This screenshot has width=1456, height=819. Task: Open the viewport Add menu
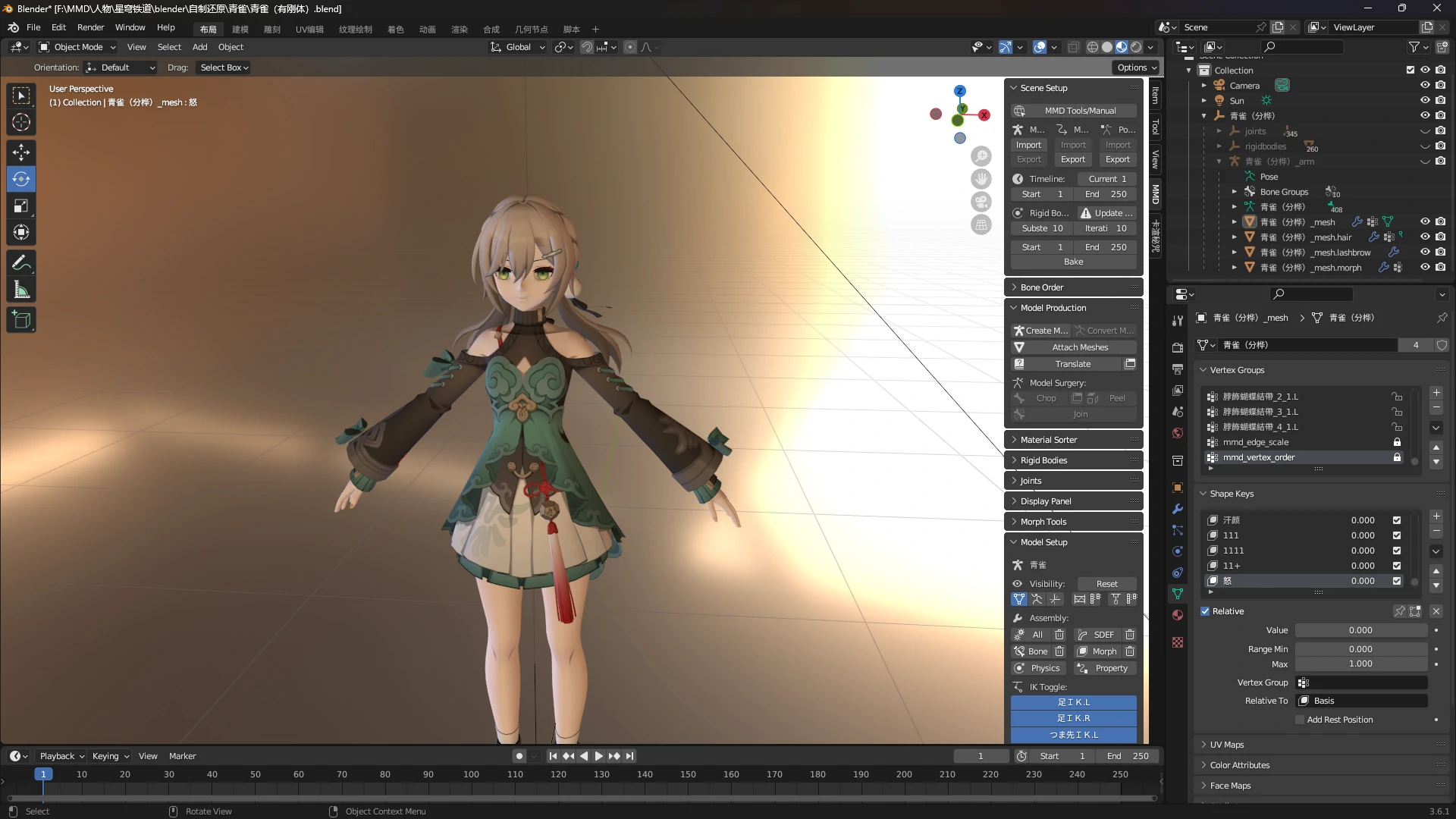click(199, 47)
